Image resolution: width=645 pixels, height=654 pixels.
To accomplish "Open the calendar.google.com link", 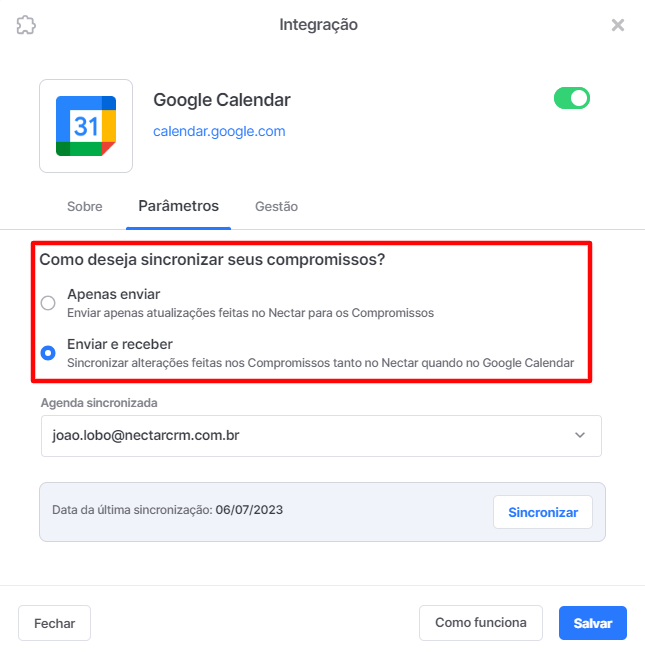I will point(219,131).
